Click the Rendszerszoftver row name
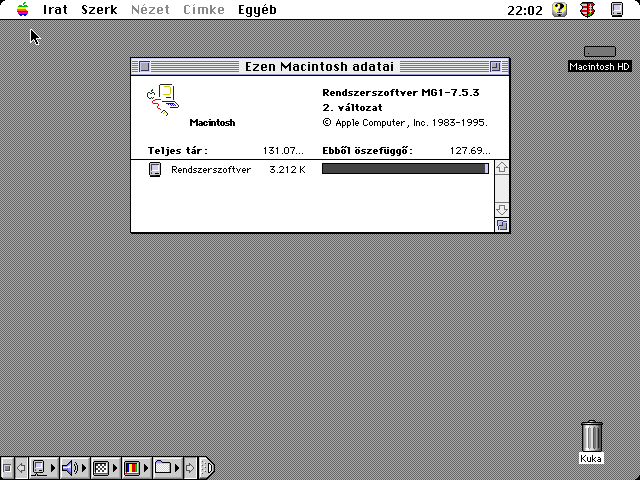The width and height of the screenshot is (640, 480). [x=211, y=170]
